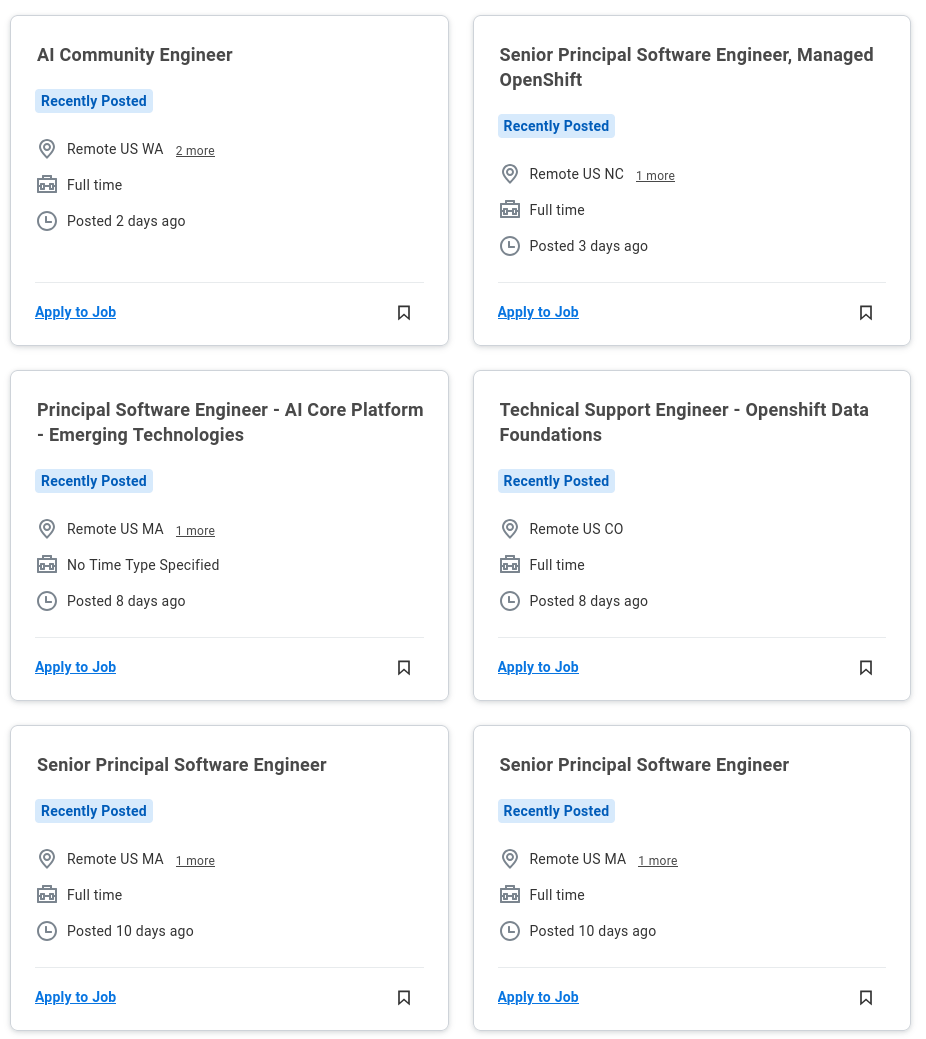Toggle bookmark on the Managed OpenShift job
926x1039 pixels.
866,313
